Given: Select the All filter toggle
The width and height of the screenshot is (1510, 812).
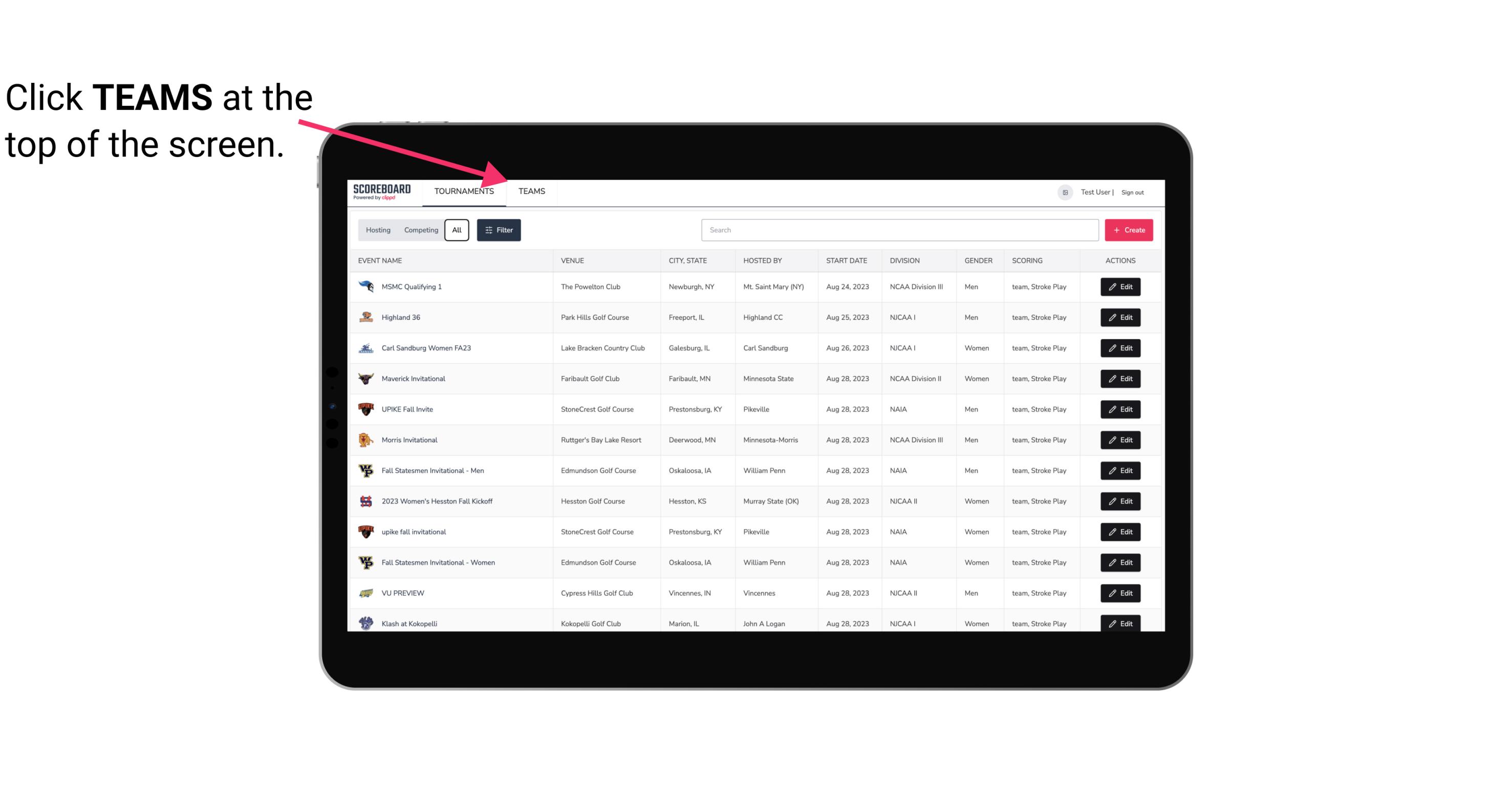Looking at the screenshot, I should point(456,229).
